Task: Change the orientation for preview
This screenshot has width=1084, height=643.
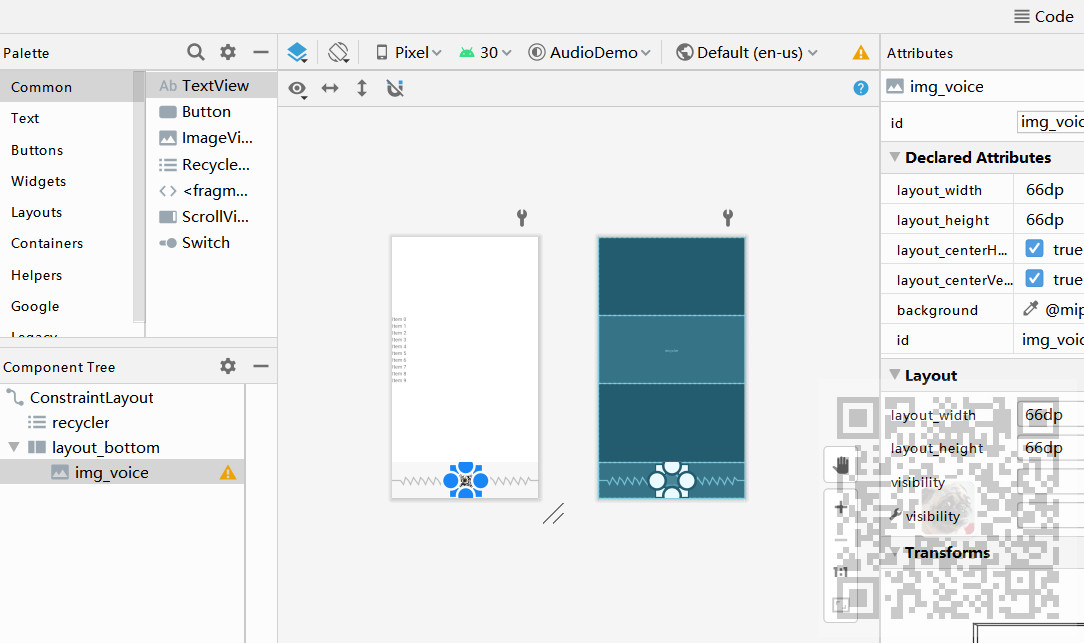Action: pyautogui.click(x=339, y=53)
